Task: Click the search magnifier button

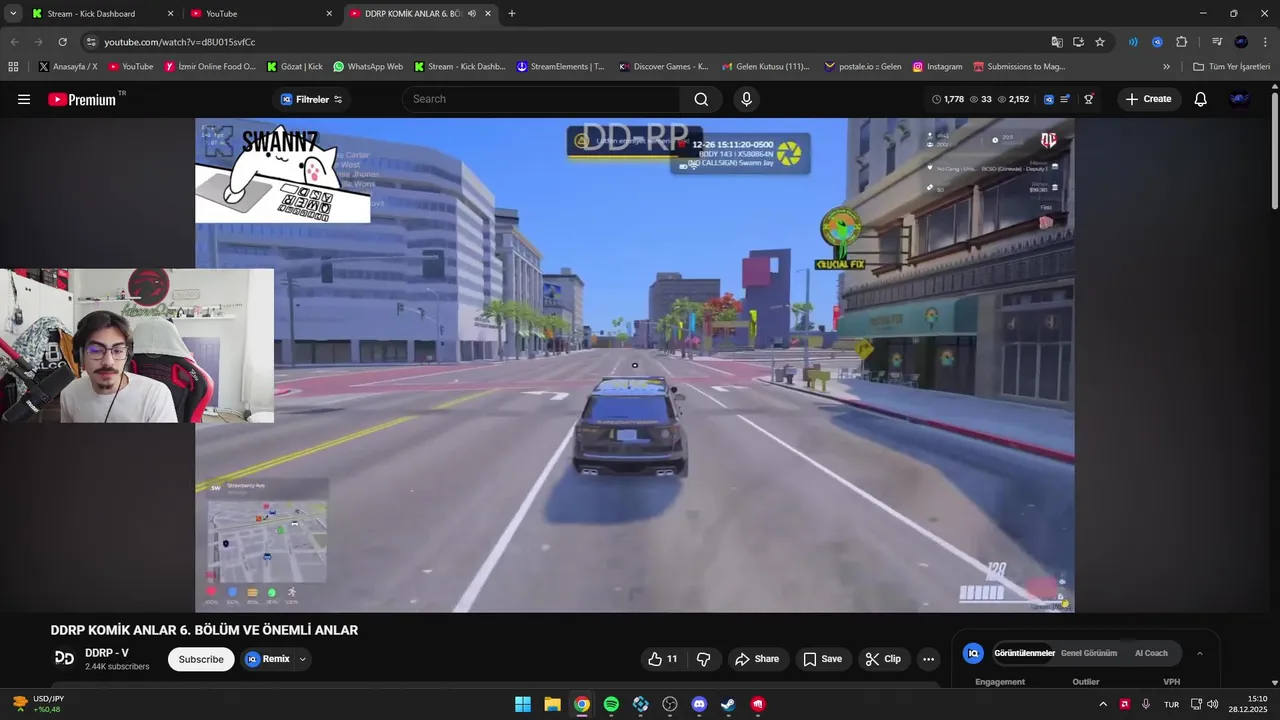Action: (x=701, y=99)
